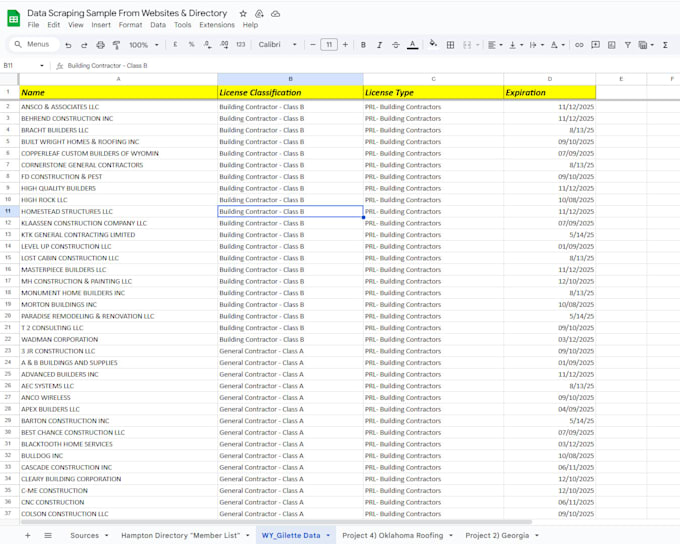
Task: Open the Help menu
Action: coord(250,25)
